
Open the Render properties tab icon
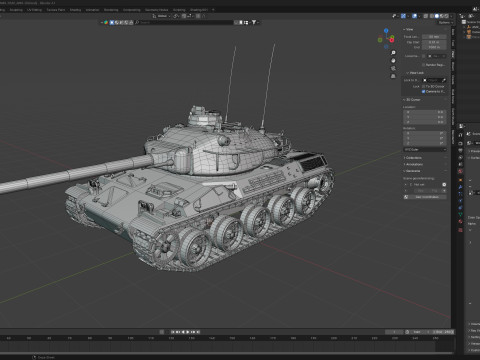coord(460,143)
